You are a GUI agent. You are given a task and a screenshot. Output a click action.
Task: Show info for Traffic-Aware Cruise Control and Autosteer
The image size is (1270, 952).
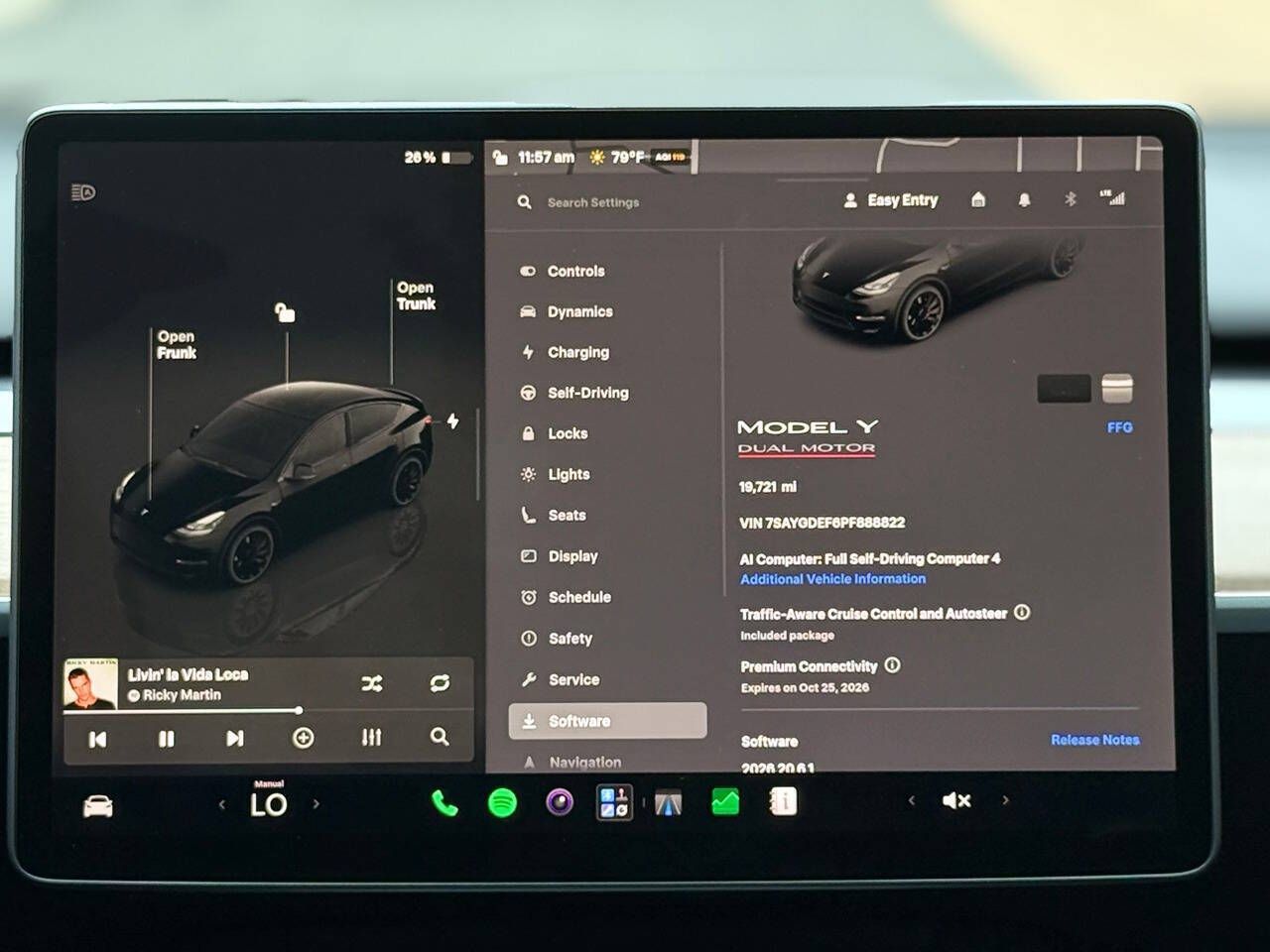pos(1022,613)
